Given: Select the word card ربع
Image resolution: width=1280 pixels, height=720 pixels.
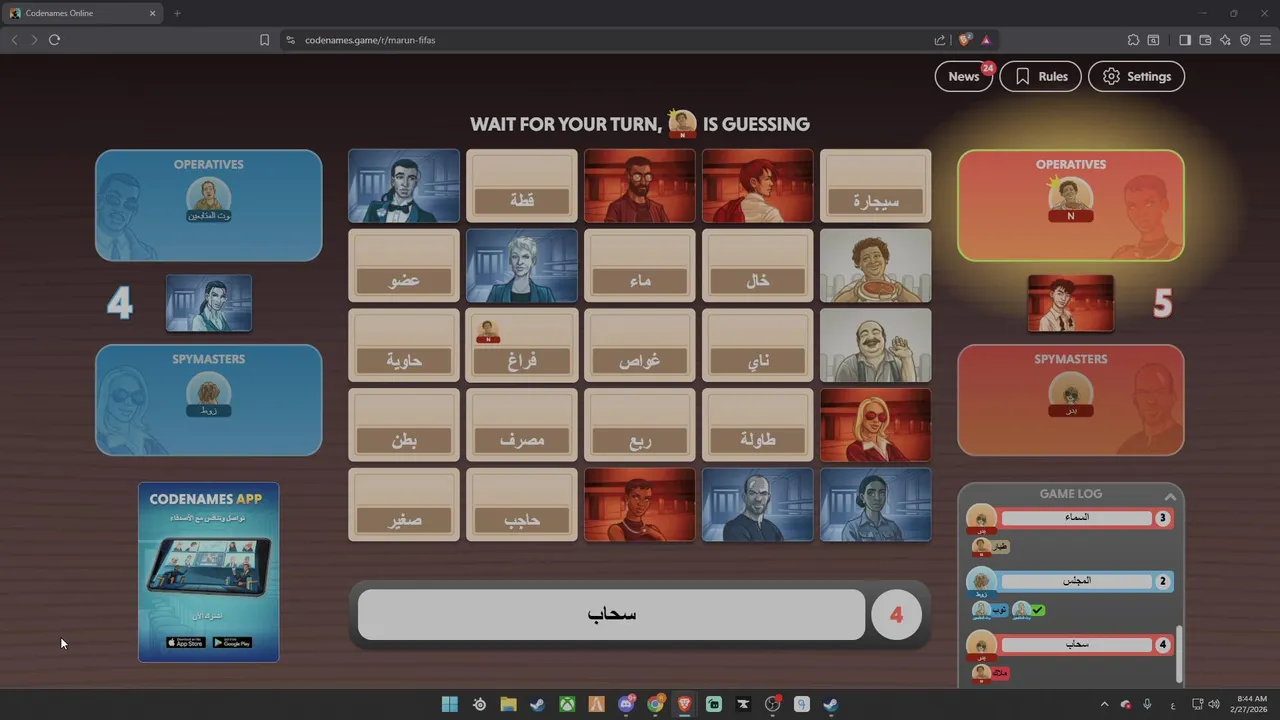Looking at the screenshot, I should (640, 425).
